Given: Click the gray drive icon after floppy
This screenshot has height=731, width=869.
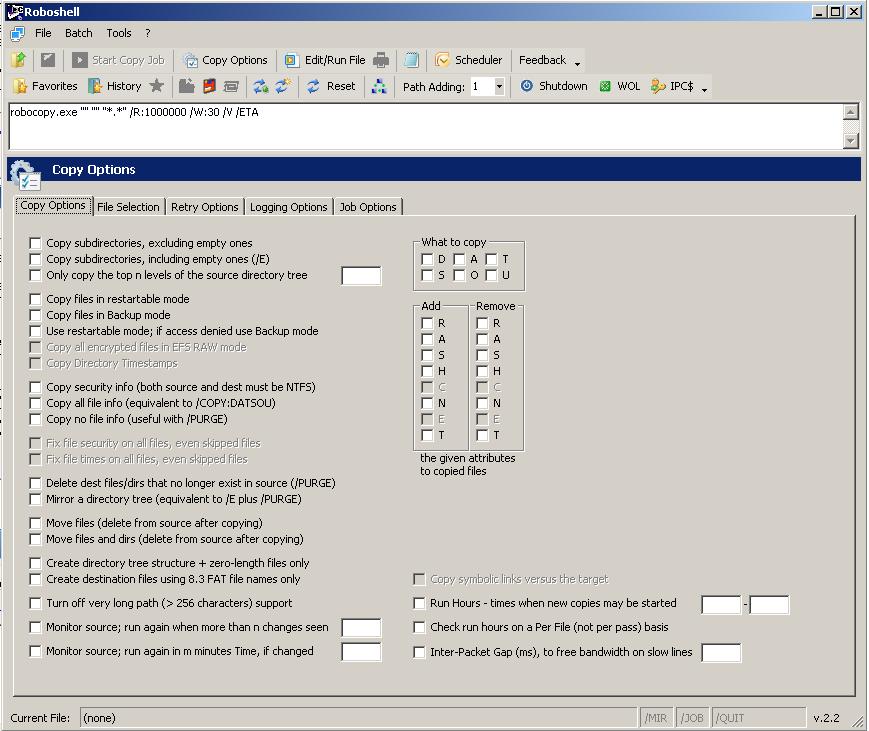Looking at the screenshot, I should click(231, 86).
